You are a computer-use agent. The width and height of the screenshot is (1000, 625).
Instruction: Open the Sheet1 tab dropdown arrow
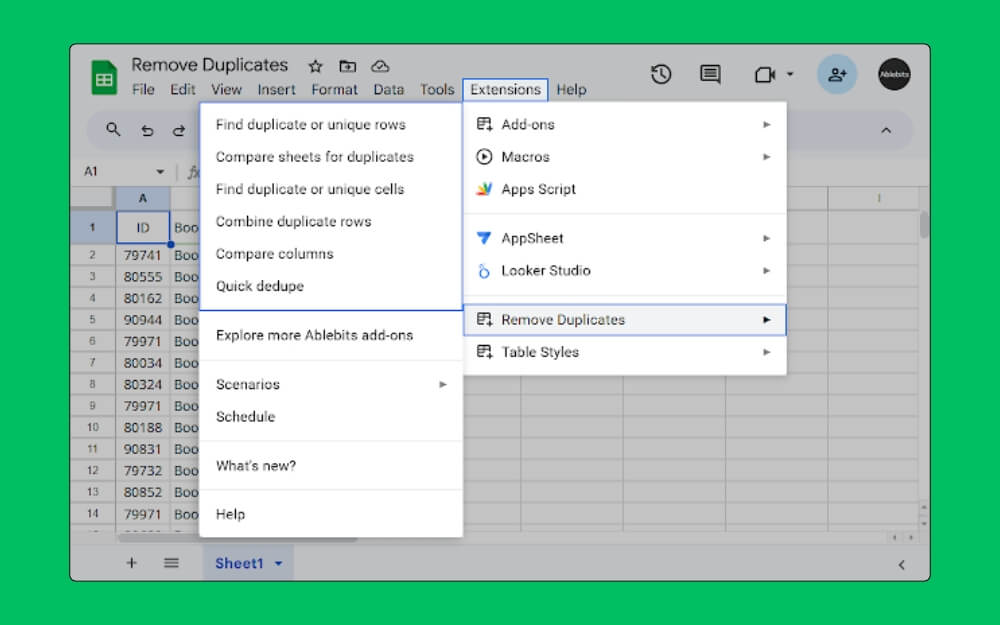[x=278, y=563]
